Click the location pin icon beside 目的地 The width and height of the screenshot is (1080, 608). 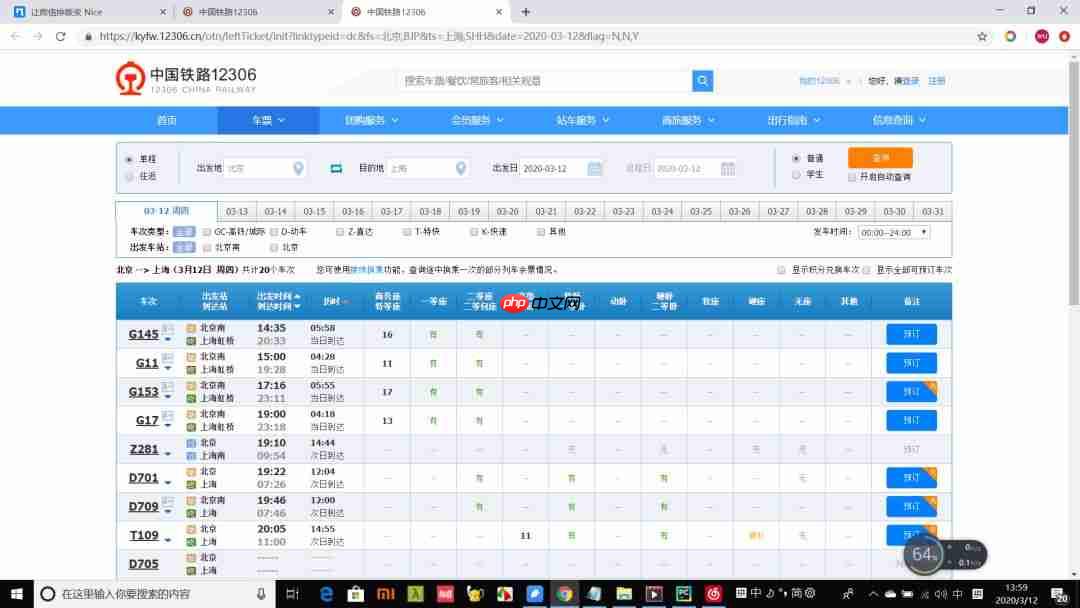coord(460,168)
